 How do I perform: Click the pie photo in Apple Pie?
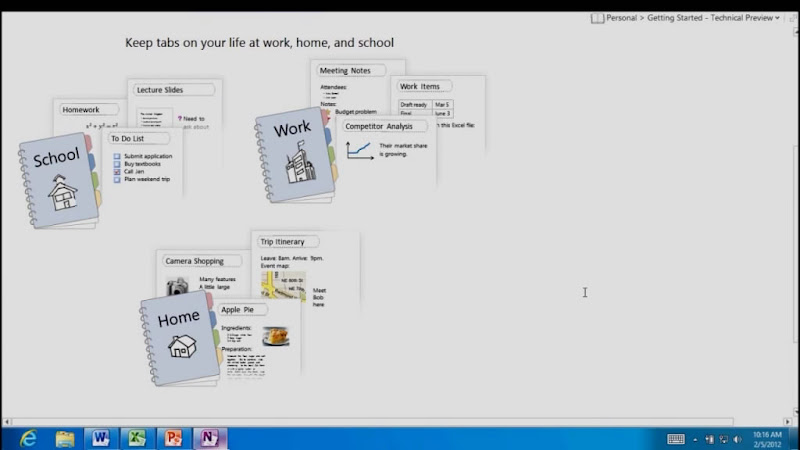point(276,336)
